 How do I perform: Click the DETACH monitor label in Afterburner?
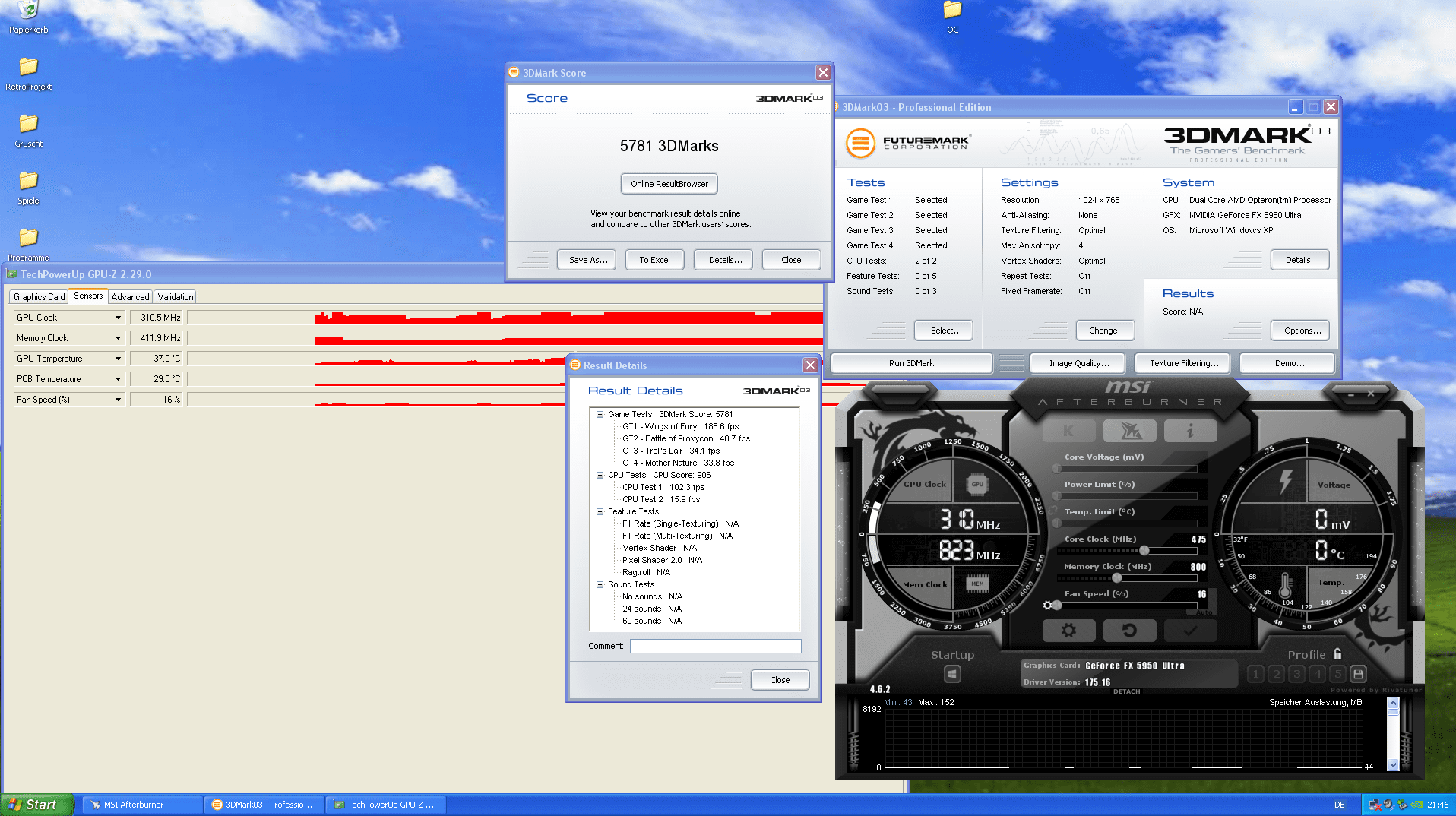1126,691
